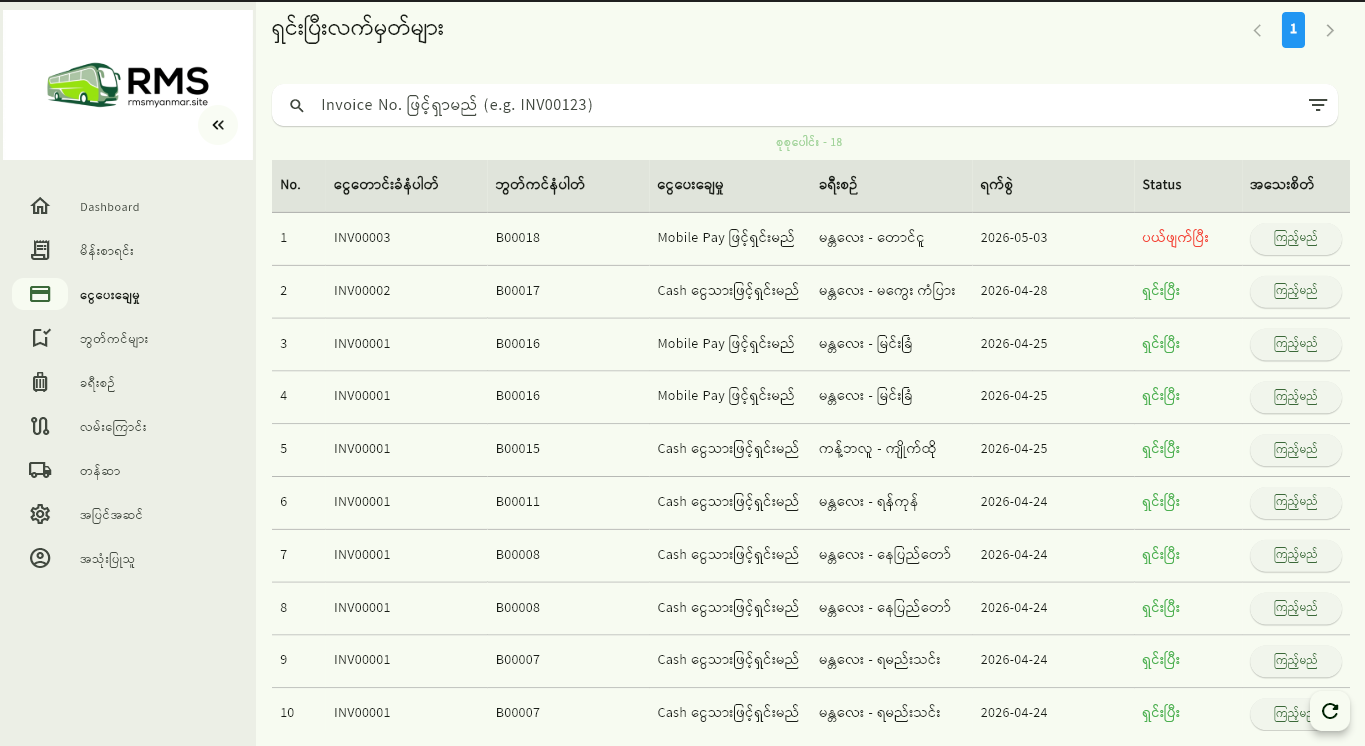This screenshot has width=1365, height=746.
Task: Open the settings gear icon
Action: (40, 514)
